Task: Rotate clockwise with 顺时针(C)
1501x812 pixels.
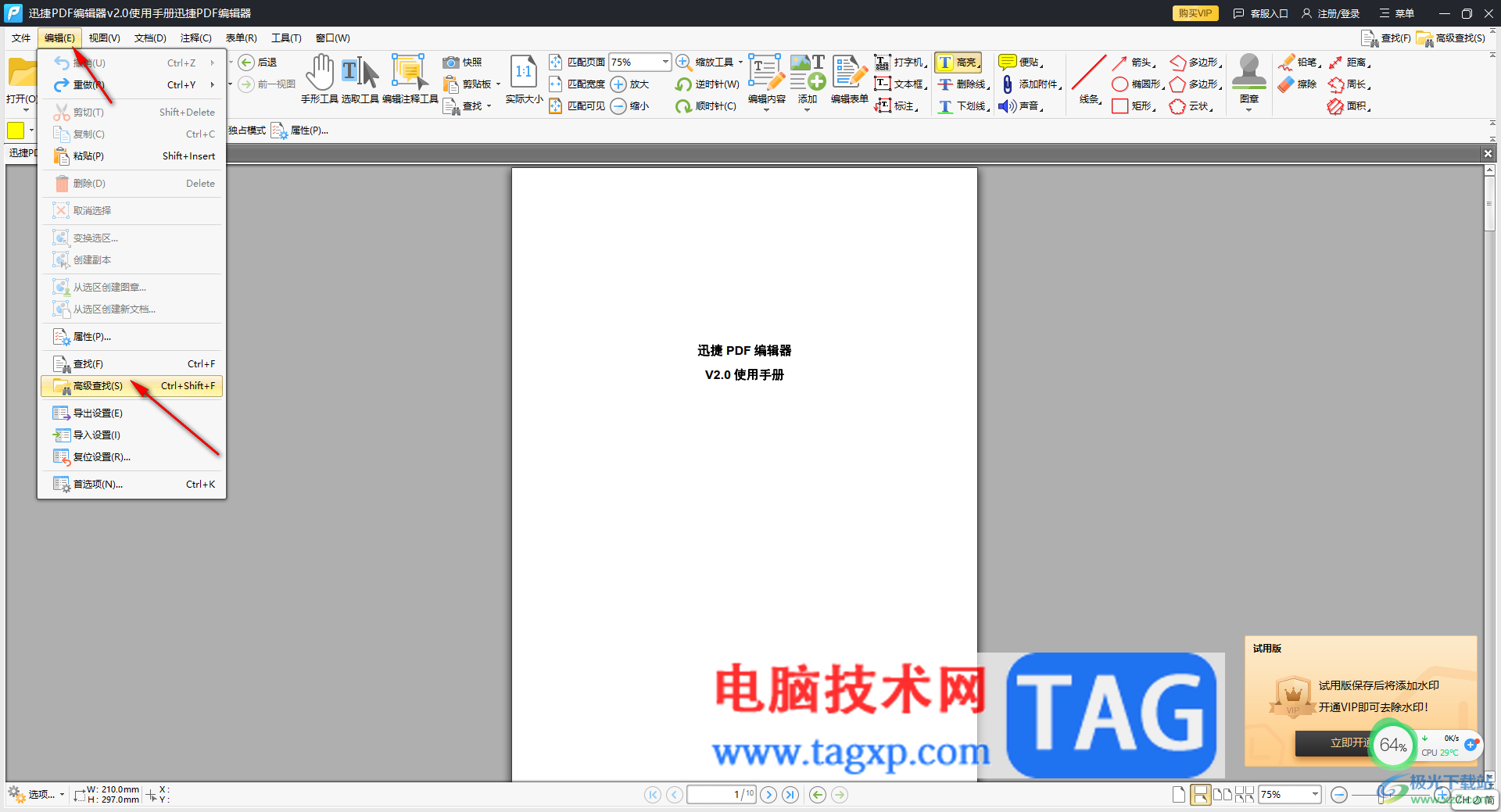Action: pyautogui.click(x=706, y=106)
